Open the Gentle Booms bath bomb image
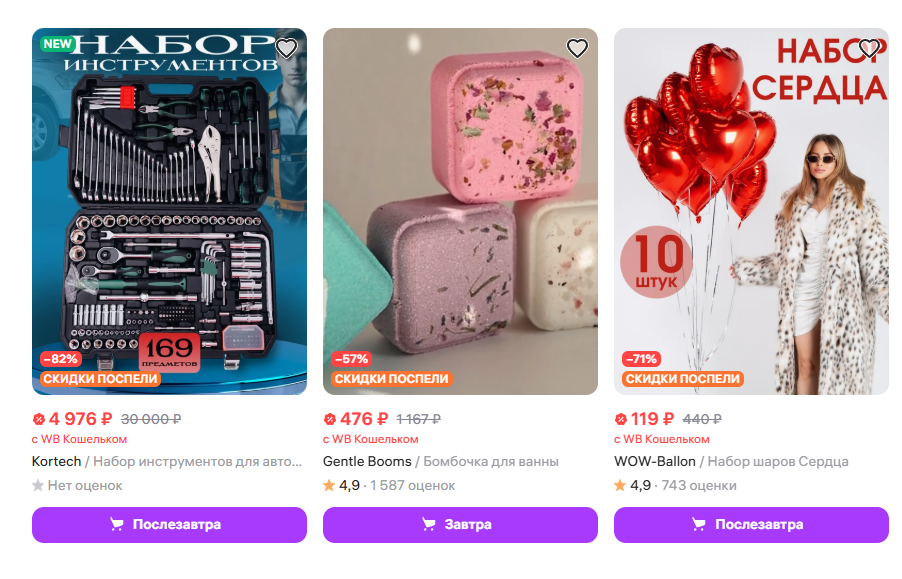The height and width of the screenshot is (579, 902). point(460,211)
